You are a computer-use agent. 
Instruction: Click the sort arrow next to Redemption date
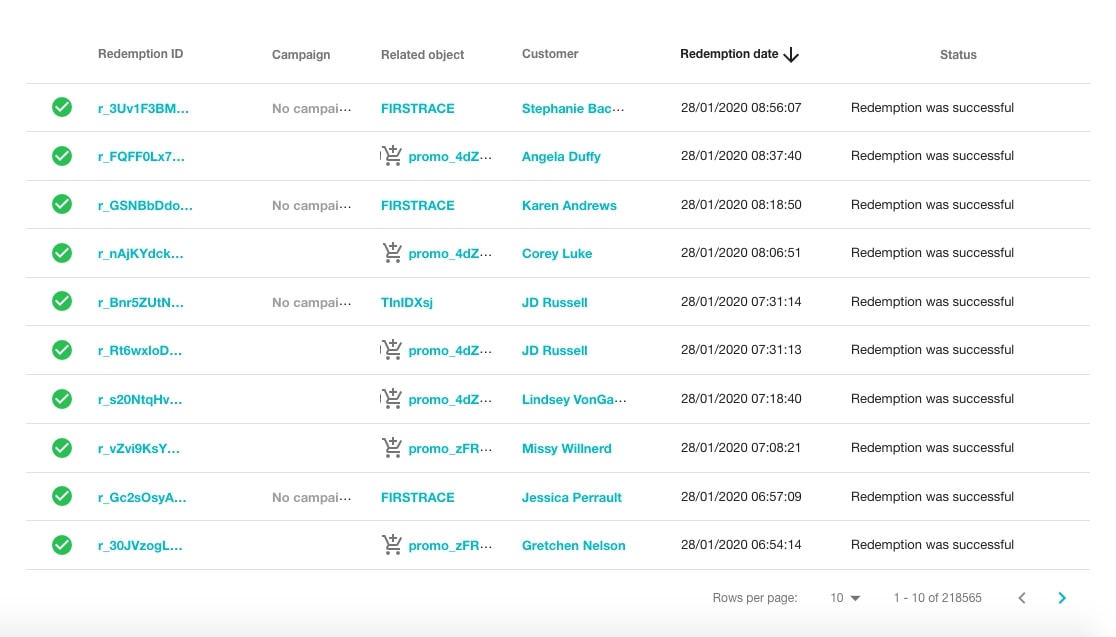tap(791, 55)
